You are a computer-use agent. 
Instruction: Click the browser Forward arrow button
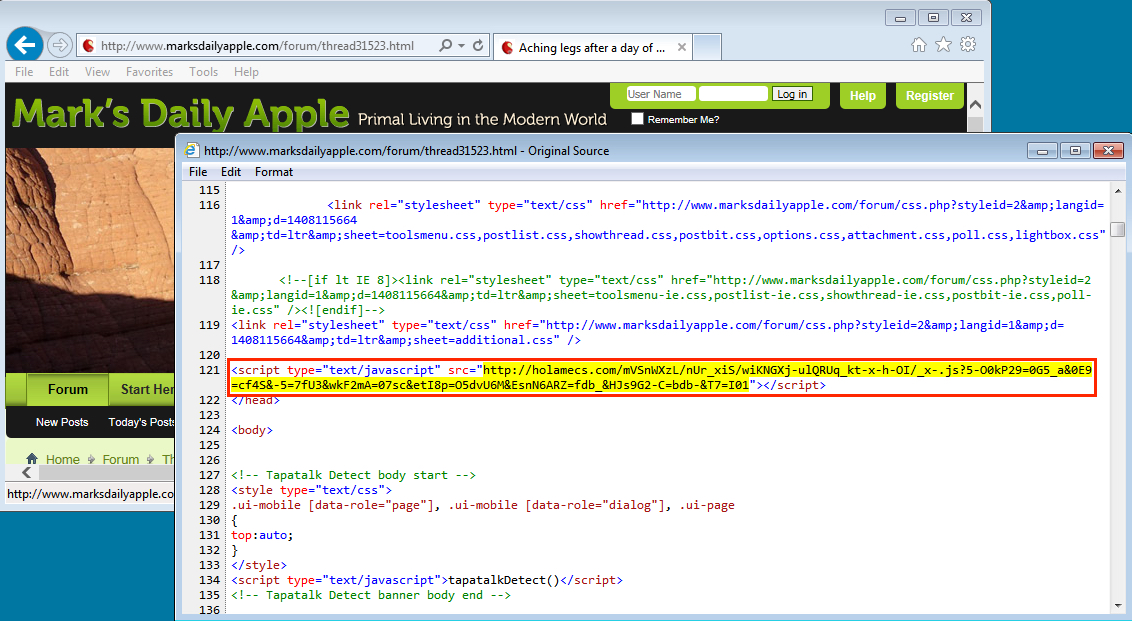point(60,45)
